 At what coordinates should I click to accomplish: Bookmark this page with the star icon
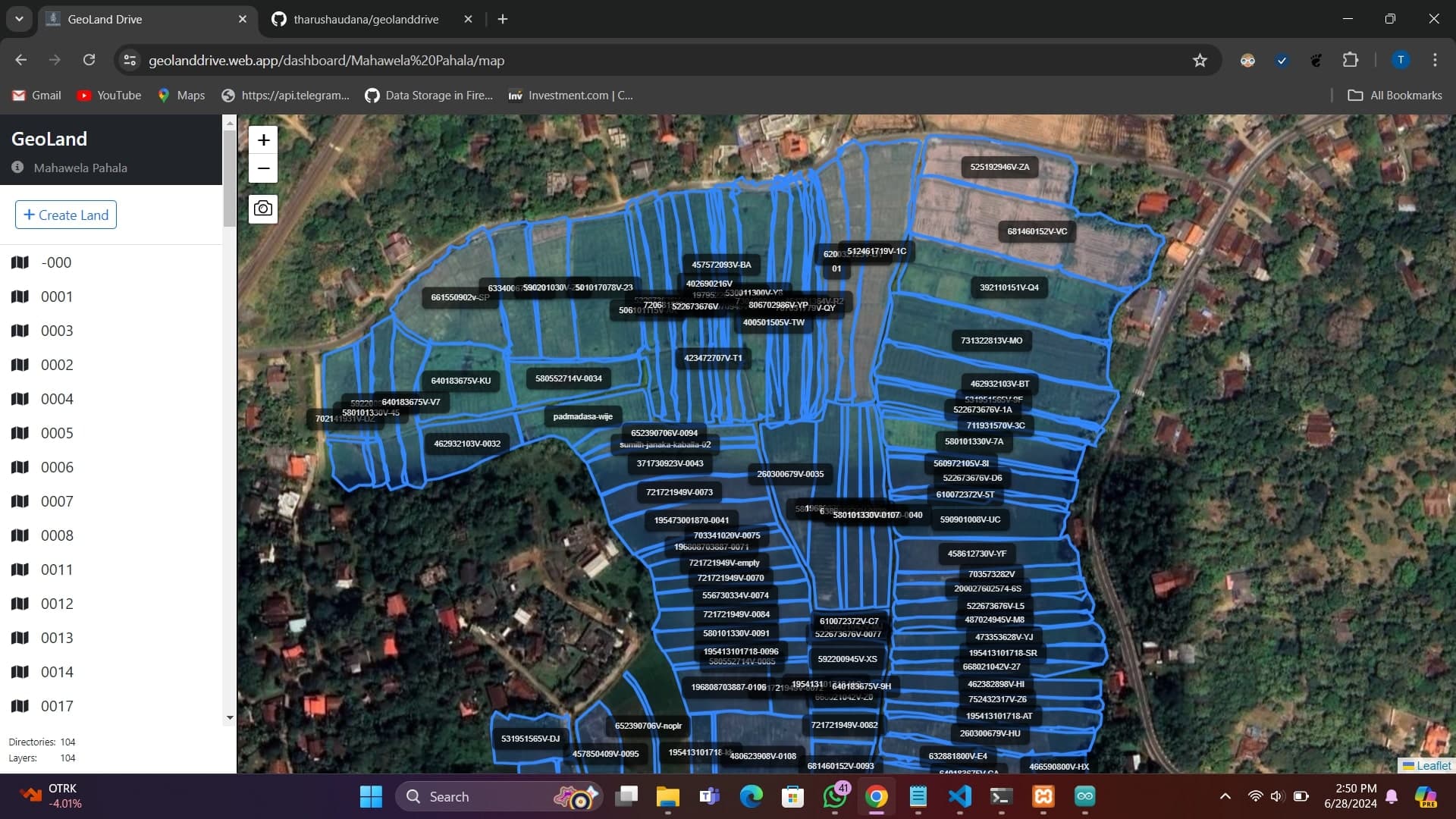point(1200,61)
